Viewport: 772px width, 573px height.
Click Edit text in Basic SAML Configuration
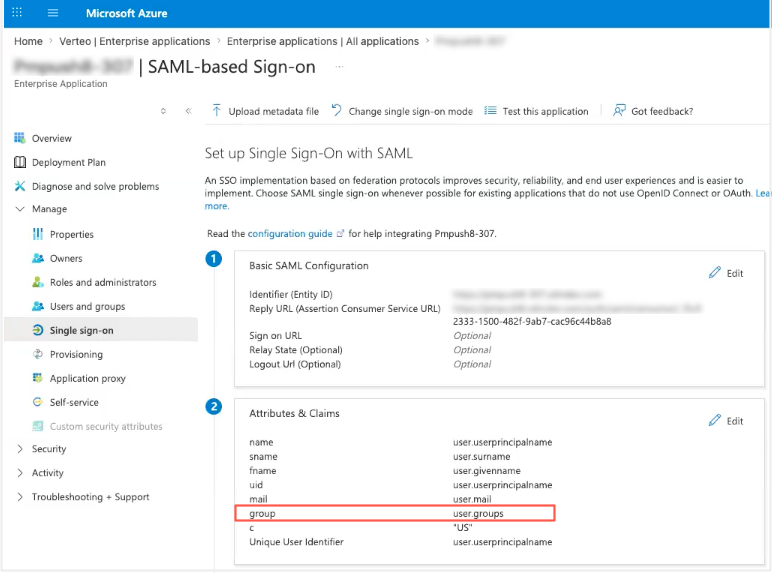735,273
